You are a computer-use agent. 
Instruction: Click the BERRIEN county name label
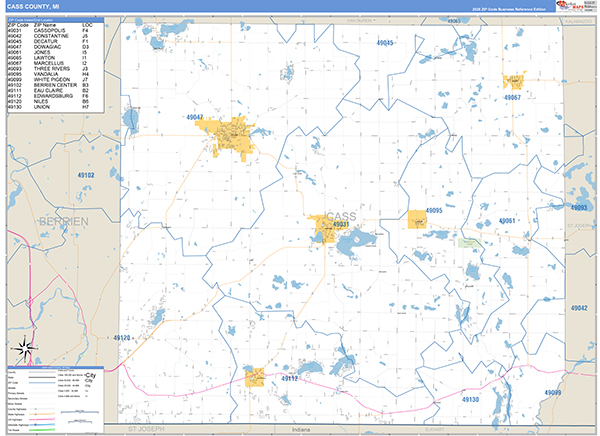point(64,222)
